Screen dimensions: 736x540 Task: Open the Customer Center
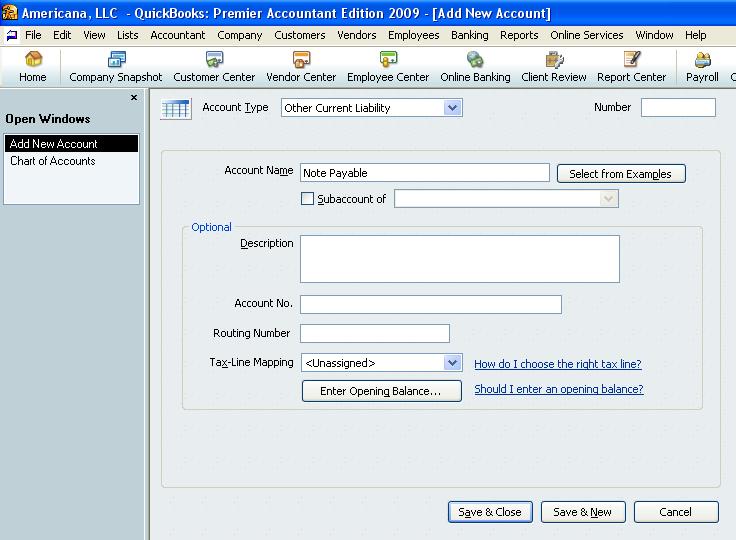pos(214,67)
